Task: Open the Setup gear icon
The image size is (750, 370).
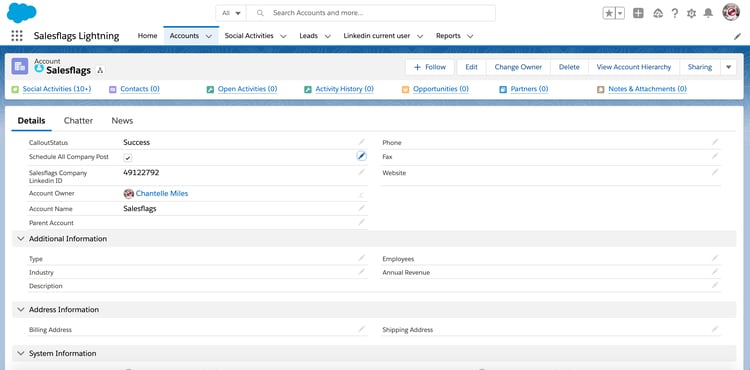Action: click(691, 13)
